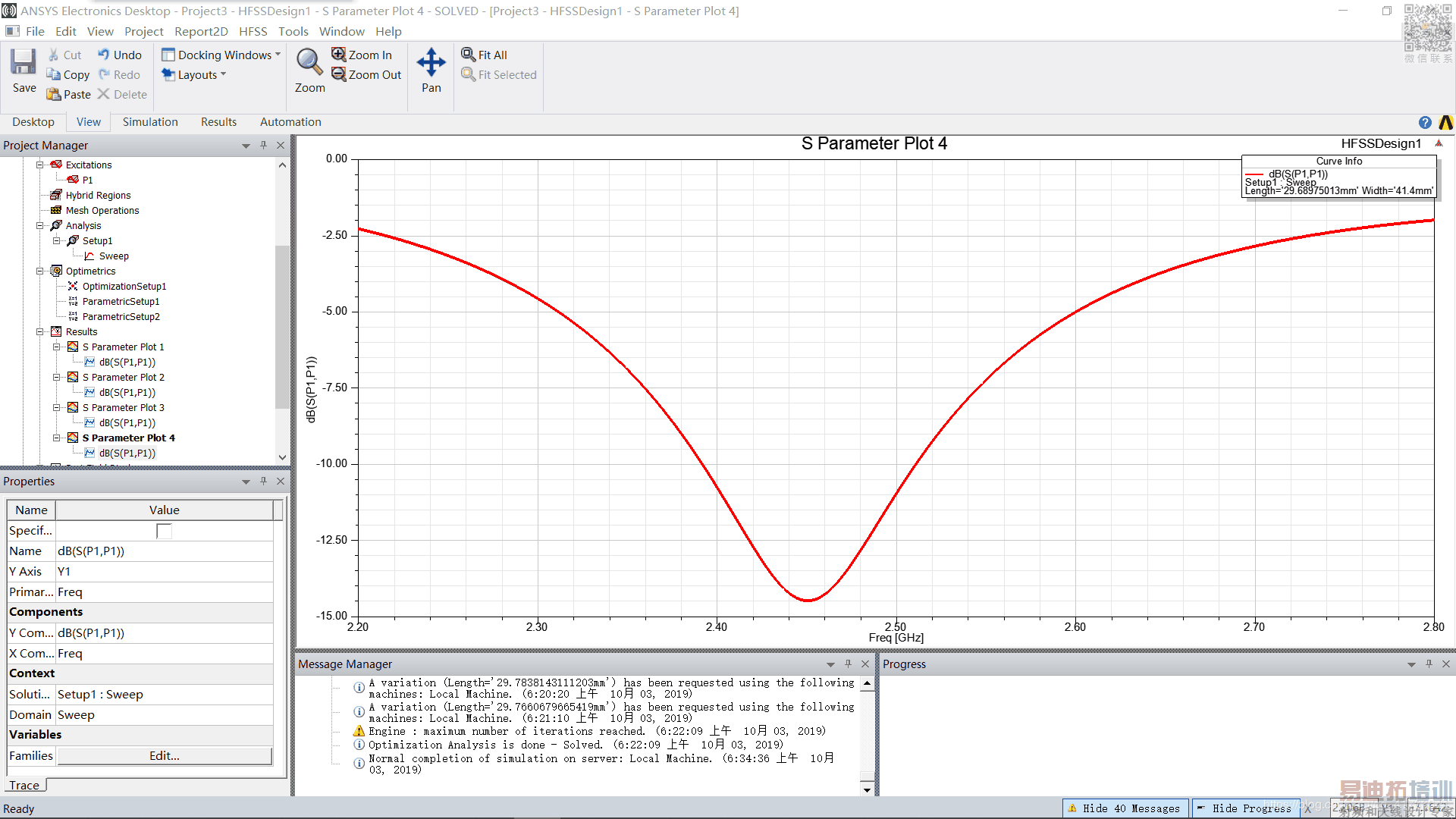Image resolution: width=1456 pixels, height=819 pixels.
Task: Click the Undo arrow icon
Action: point(103,55)
